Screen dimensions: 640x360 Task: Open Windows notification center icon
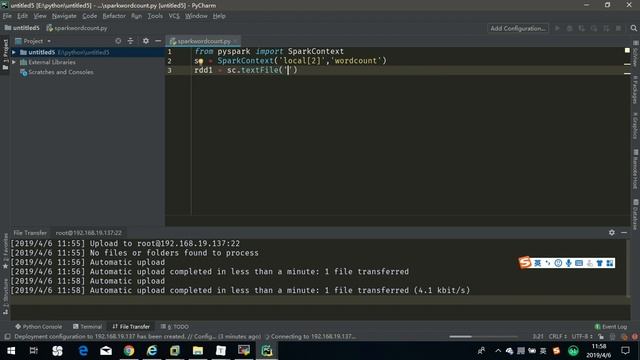[625, 351]
